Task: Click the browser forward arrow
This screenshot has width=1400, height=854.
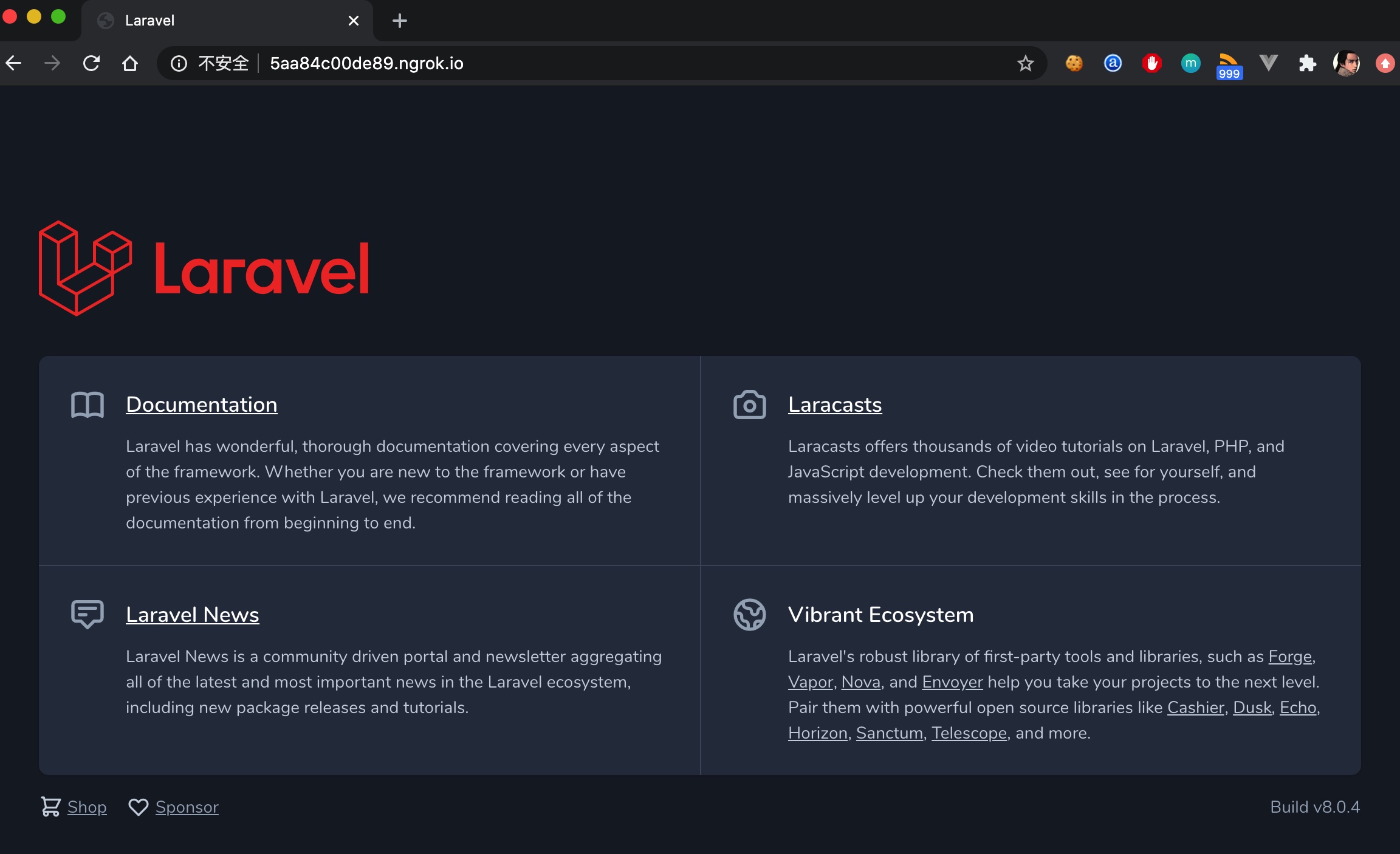Action: click(52, 63)
